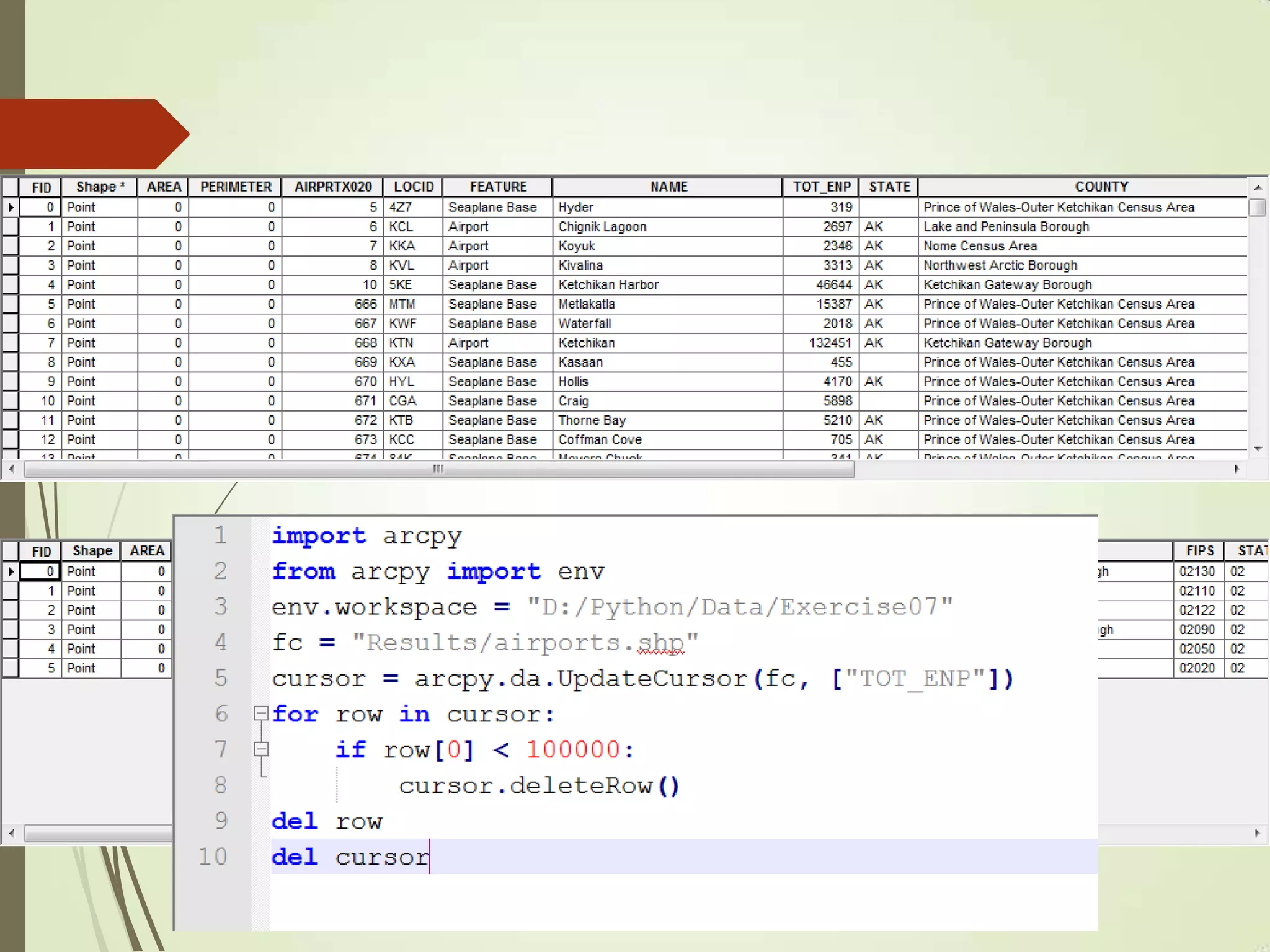Click the Northwest Arctic Borough cell
1270x952 pixels.
[1083, 265]
